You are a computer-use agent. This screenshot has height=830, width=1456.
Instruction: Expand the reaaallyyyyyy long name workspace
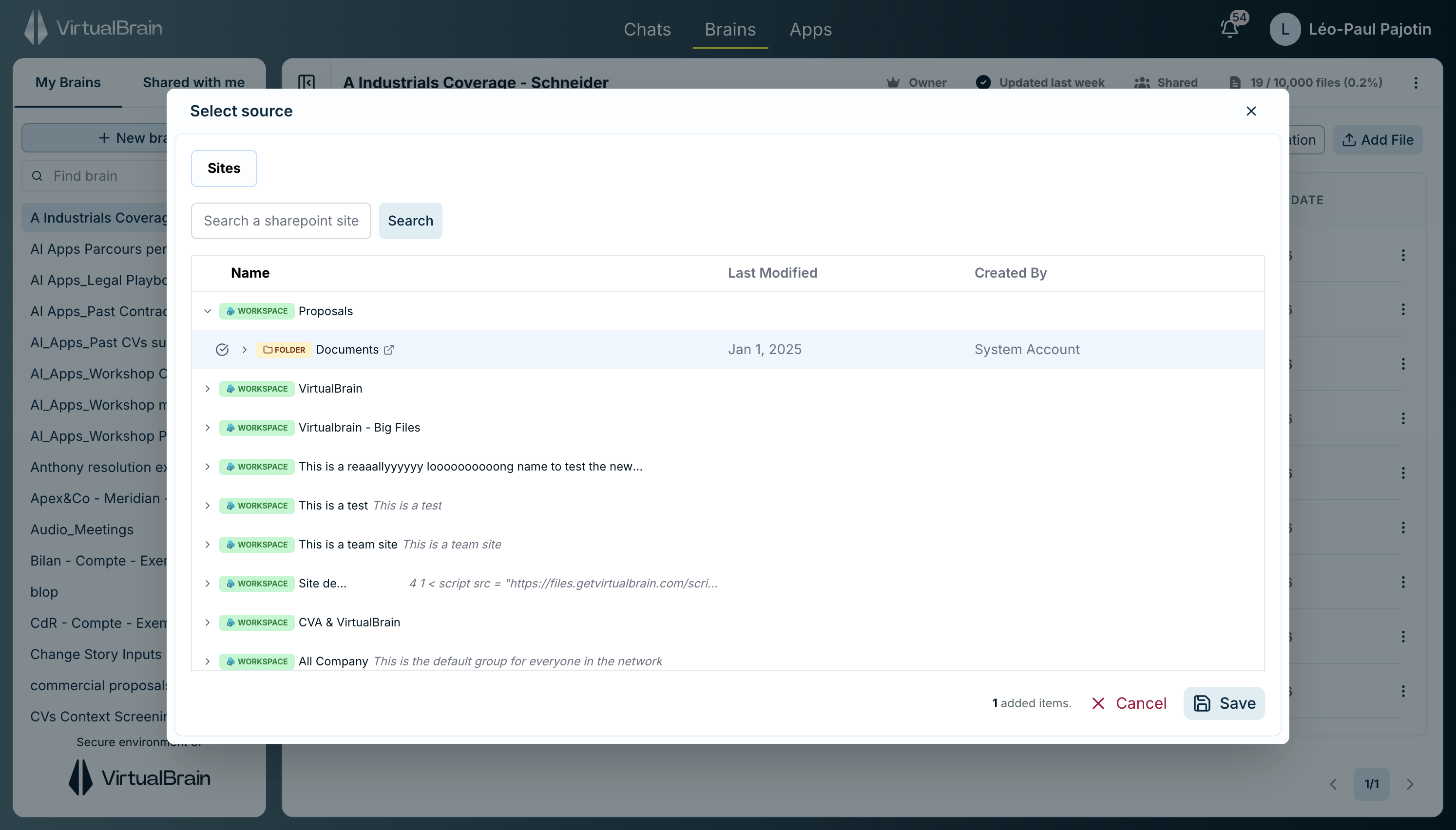coord(208,467)
